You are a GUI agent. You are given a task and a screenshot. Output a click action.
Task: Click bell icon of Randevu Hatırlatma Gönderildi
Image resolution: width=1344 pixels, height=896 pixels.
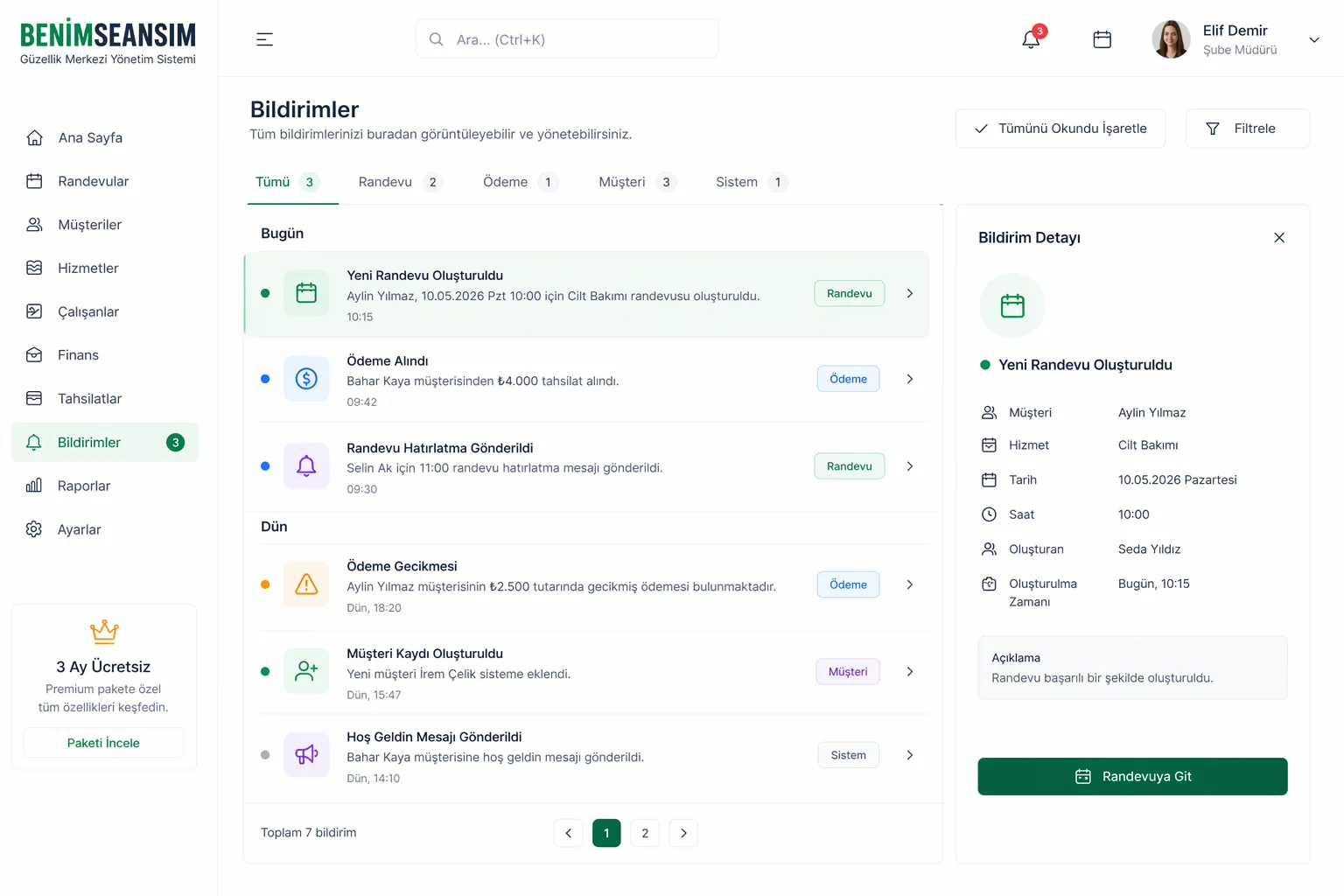pyautogui.click(x=306, y=466)
